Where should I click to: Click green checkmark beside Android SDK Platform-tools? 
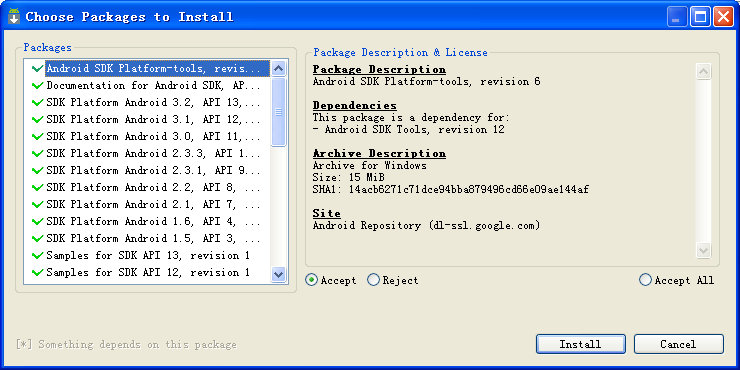click(38, 68)
